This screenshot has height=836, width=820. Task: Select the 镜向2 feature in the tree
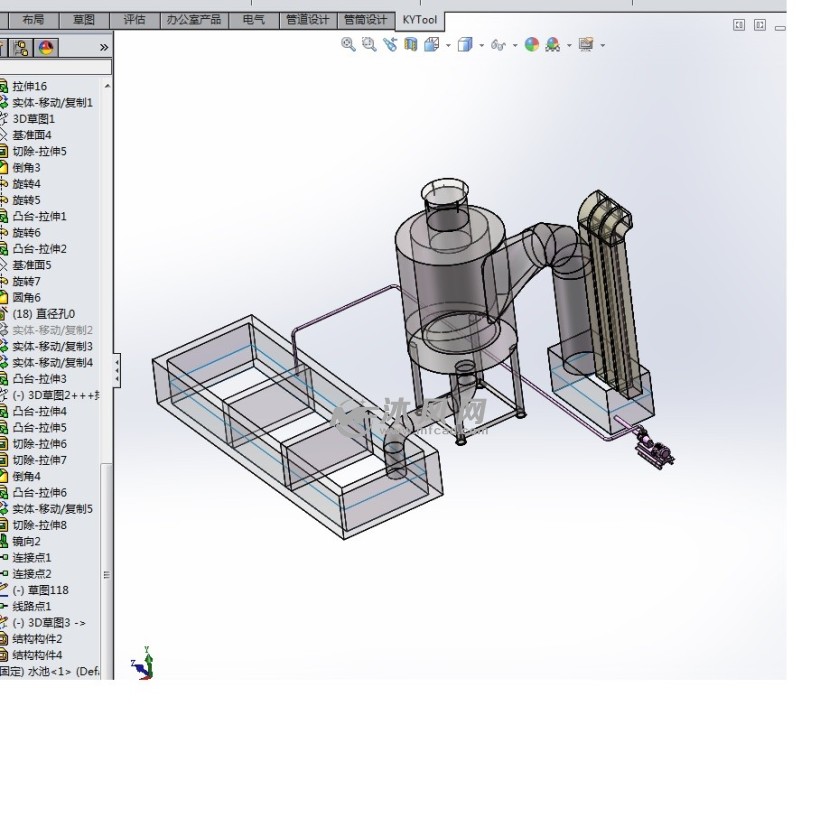[26, 541]
